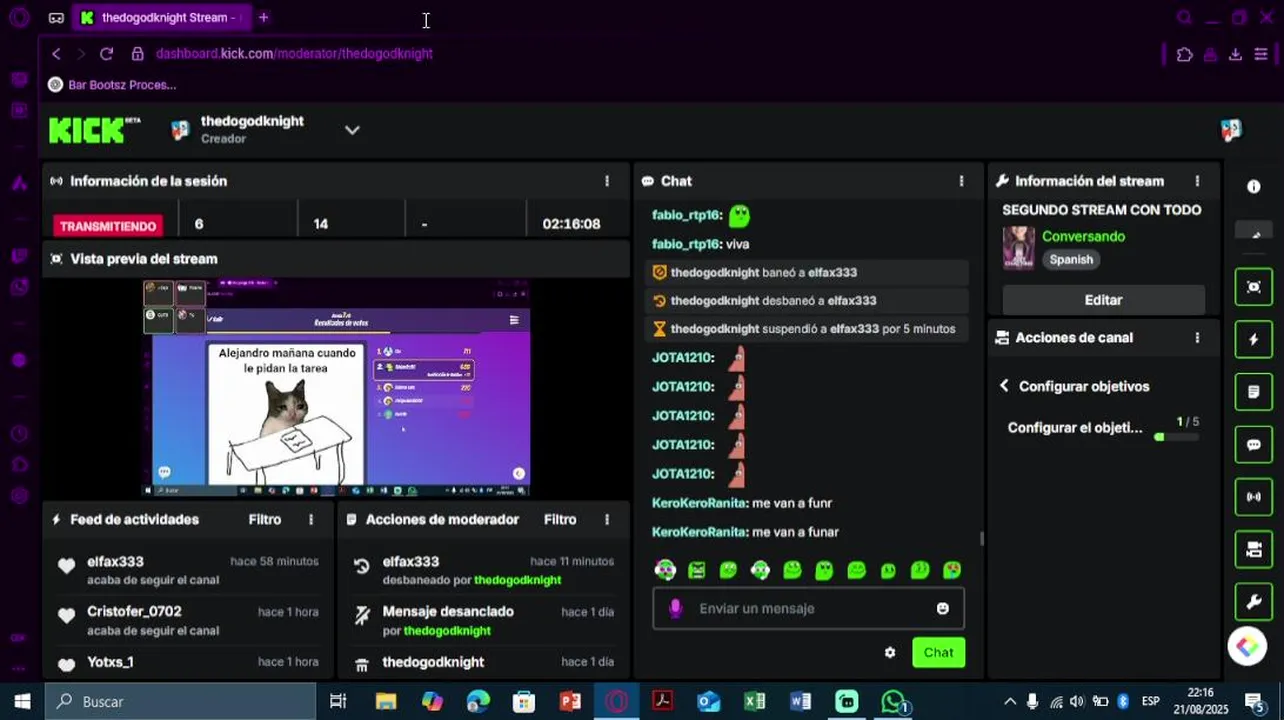The height and width of the screenshot is (720, 1284).
Task: Click the taskbar volume speaker icon
Action: click(1078, 702)
